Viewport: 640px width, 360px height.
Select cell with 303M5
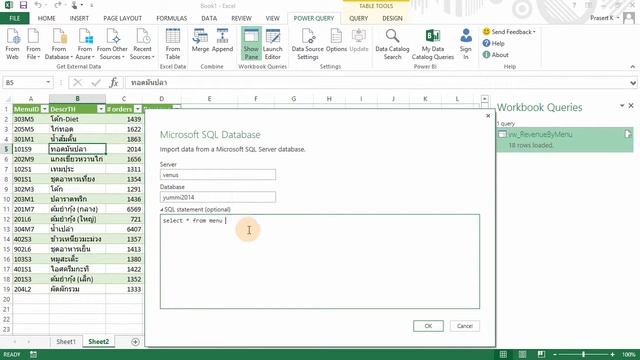[x=31, y=119]
